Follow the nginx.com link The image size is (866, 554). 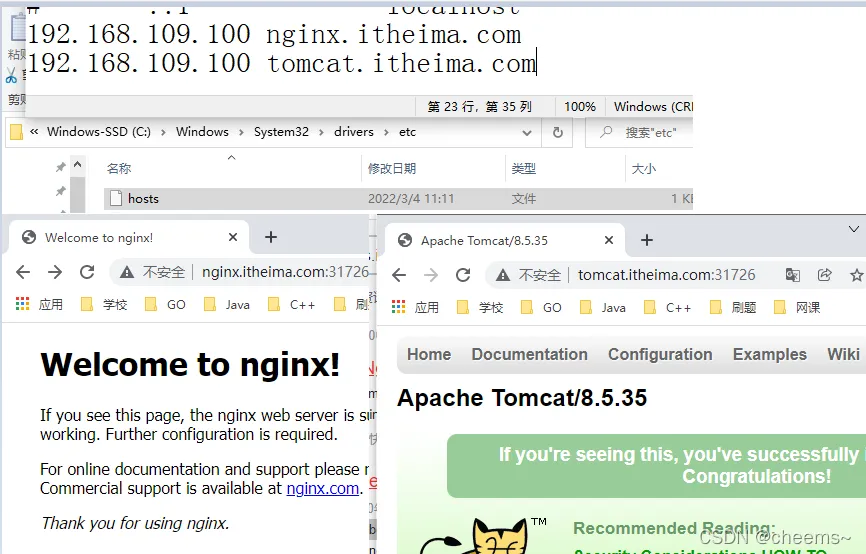323,489
